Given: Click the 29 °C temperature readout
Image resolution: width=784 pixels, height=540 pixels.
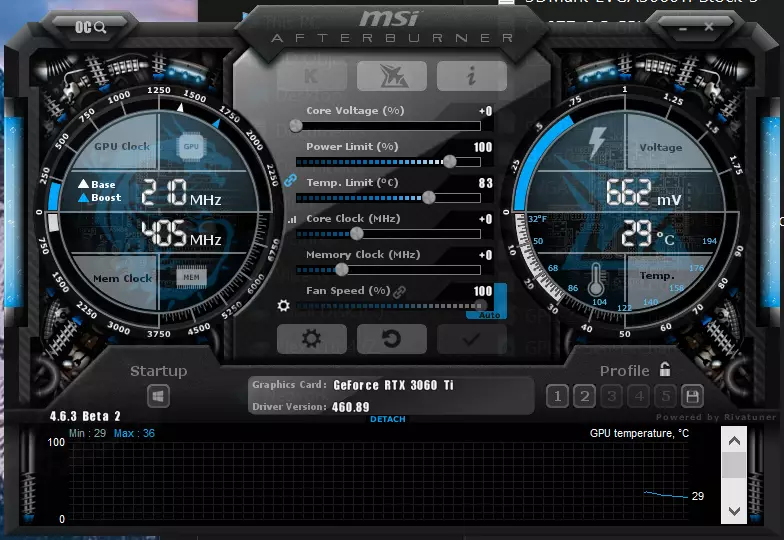Looking at the screenshot, I should tap(648, 234).
